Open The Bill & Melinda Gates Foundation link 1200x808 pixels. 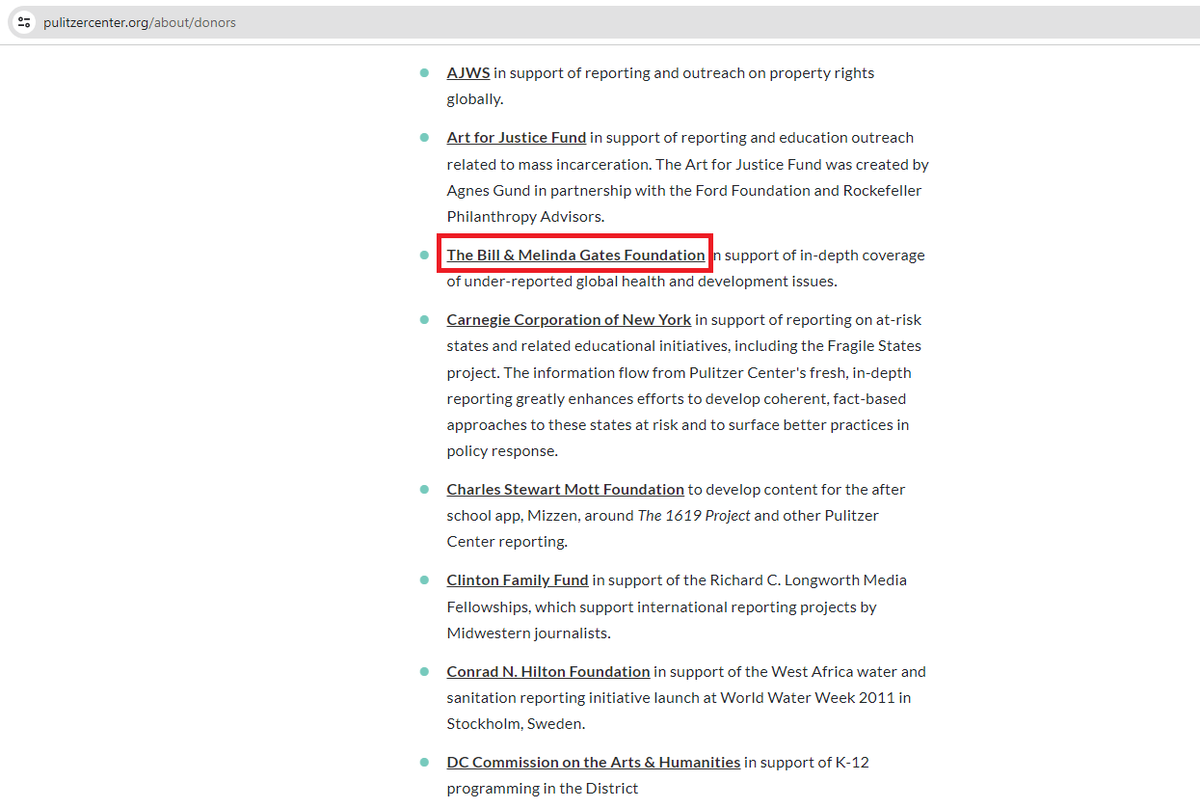point(575,255)
